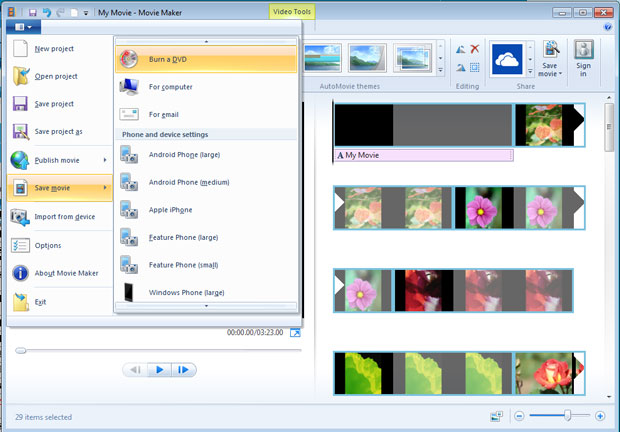Click the preview full screen icon

coord(295,333)
